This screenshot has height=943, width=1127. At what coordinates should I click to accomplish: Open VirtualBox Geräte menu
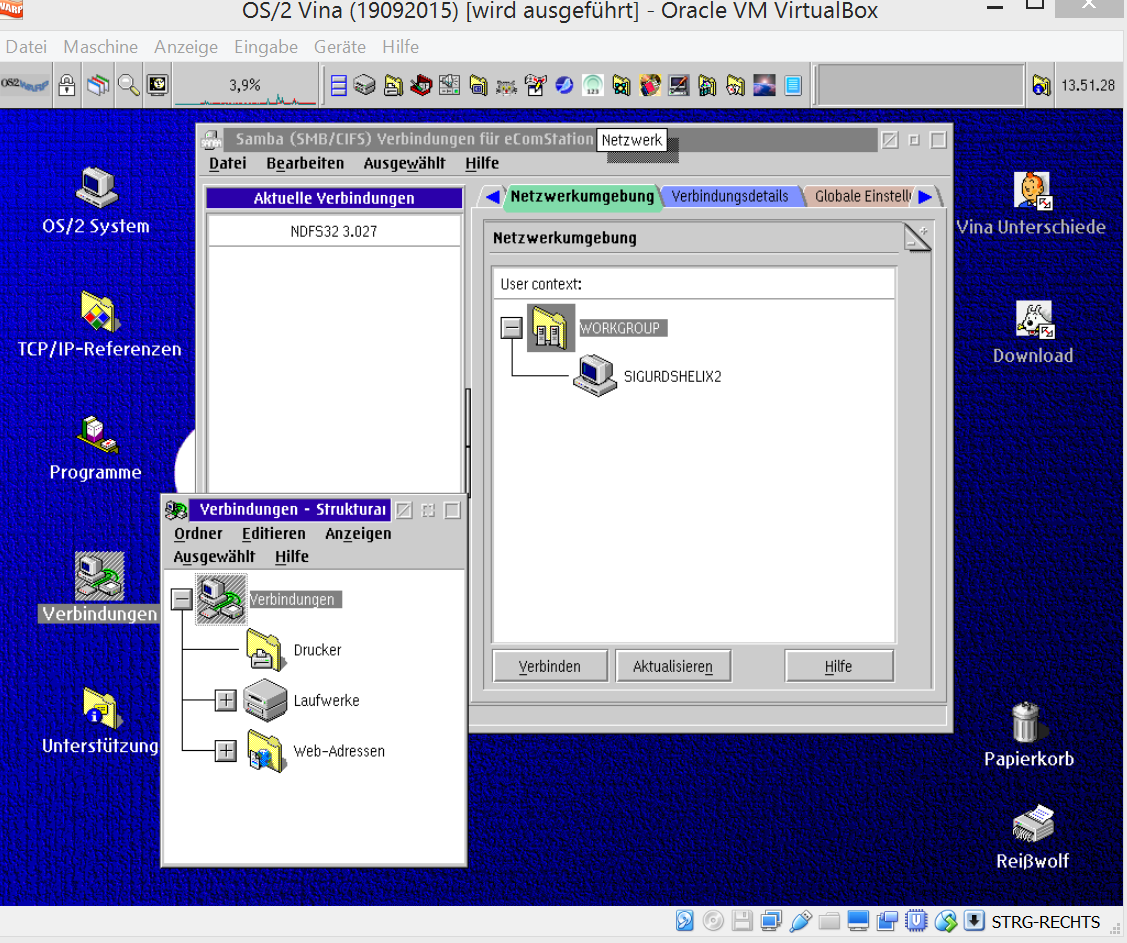[340, 47]
